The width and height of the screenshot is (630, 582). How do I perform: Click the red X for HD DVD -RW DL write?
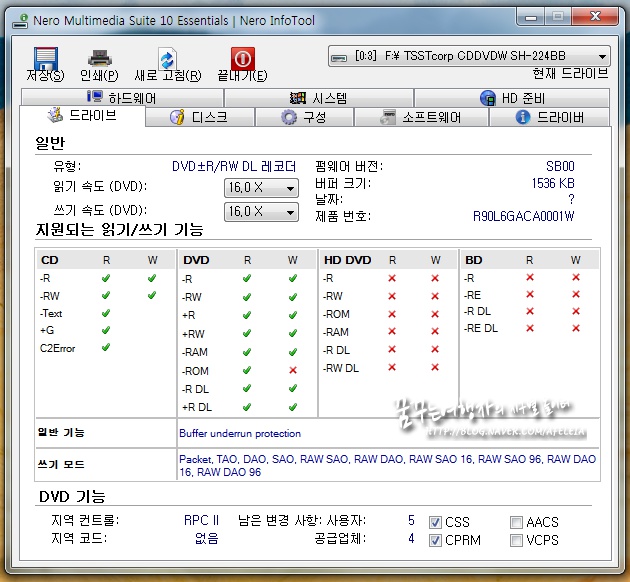[x=435, y=367]
